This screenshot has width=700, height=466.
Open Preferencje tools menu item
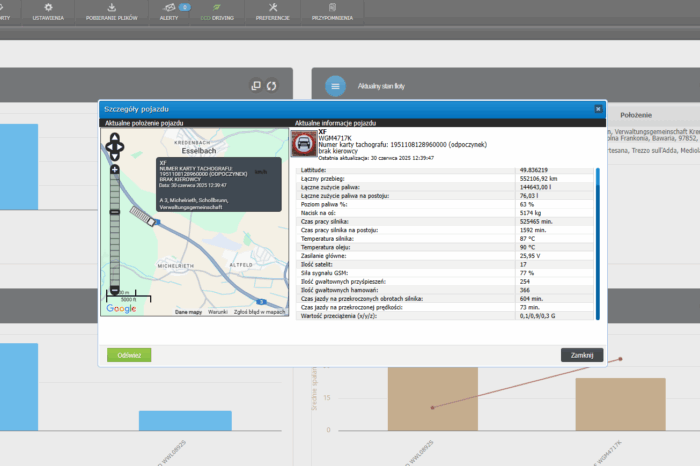tap(272, 11)
